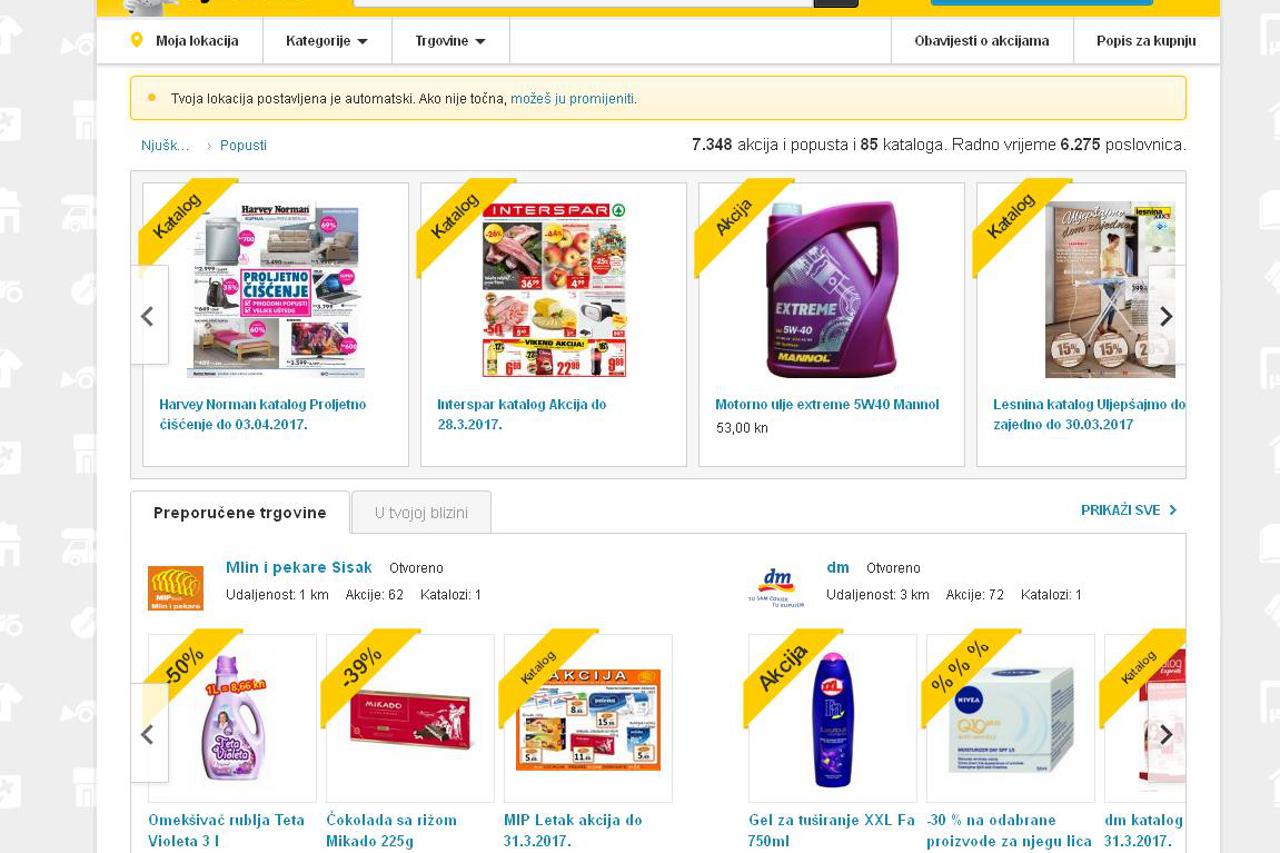Click the 'možeš ju promijeniti' link

coord(572,98)
